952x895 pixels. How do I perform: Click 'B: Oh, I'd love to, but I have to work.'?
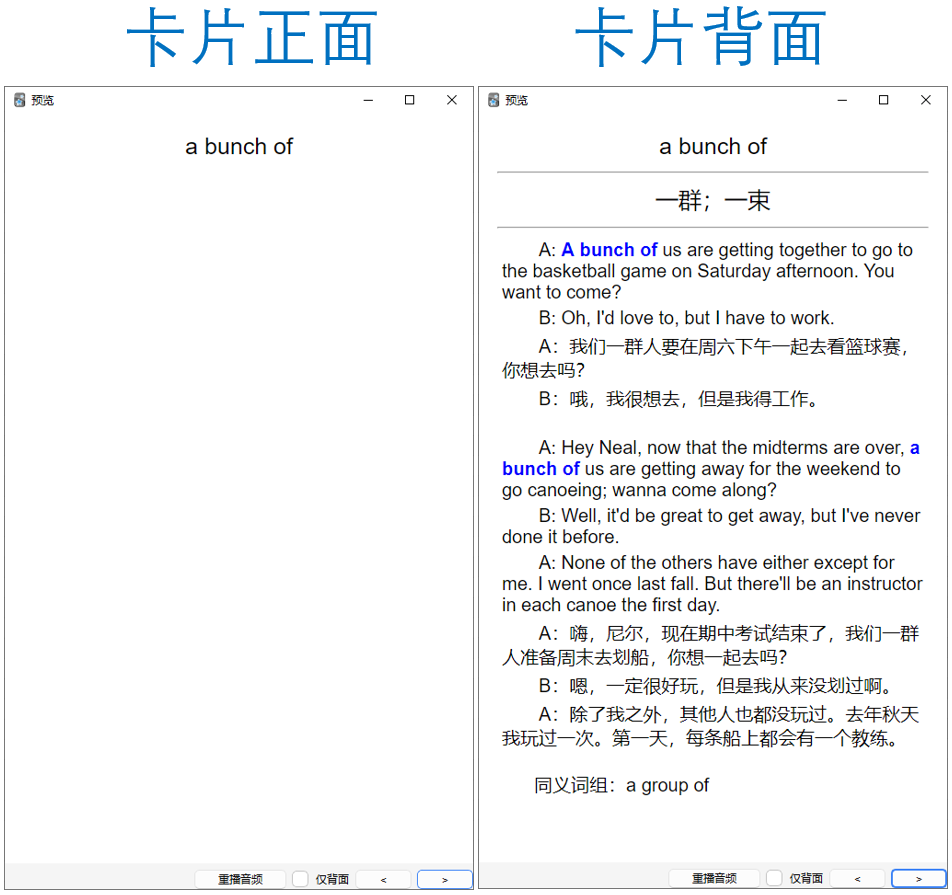(686, 318)
